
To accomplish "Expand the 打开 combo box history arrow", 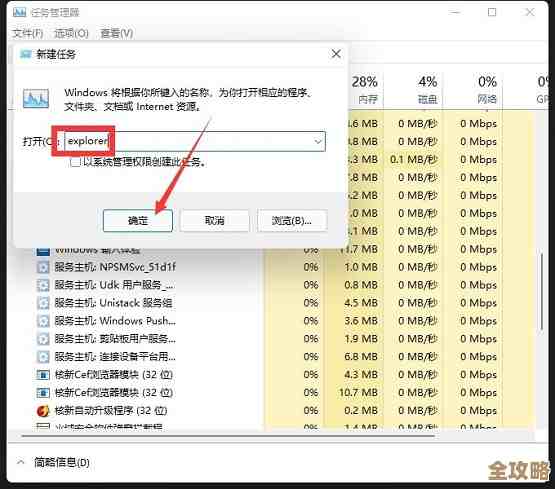I will (x=318, y=141).
